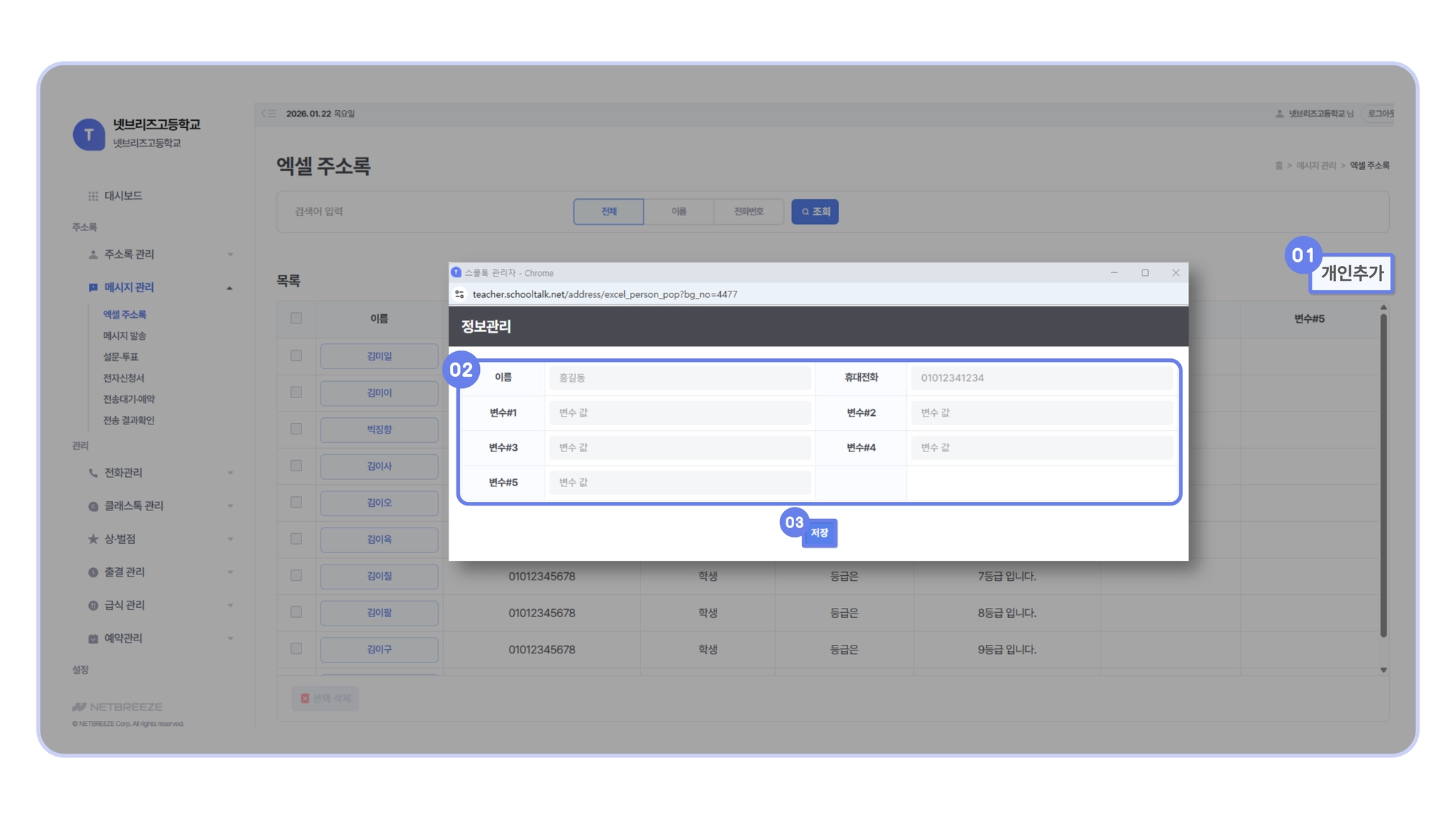Expand the 클래스톡 관리 menu arrow
This screenshot has height=819, width=1456.
[230, 506]
